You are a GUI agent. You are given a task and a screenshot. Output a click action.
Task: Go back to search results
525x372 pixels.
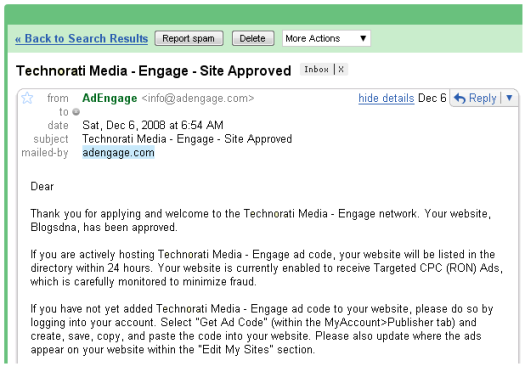(81, 39)
